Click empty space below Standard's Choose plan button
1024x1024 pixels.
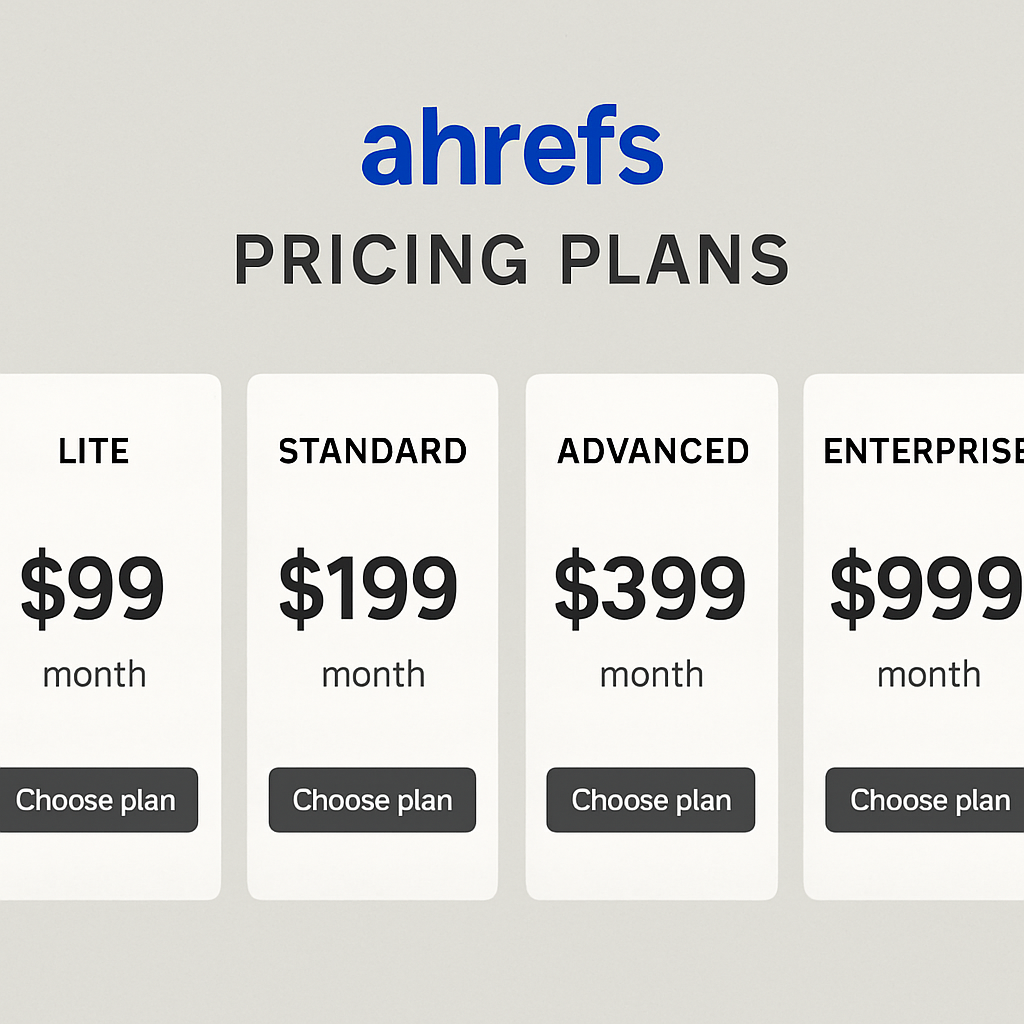pos(373,866)
